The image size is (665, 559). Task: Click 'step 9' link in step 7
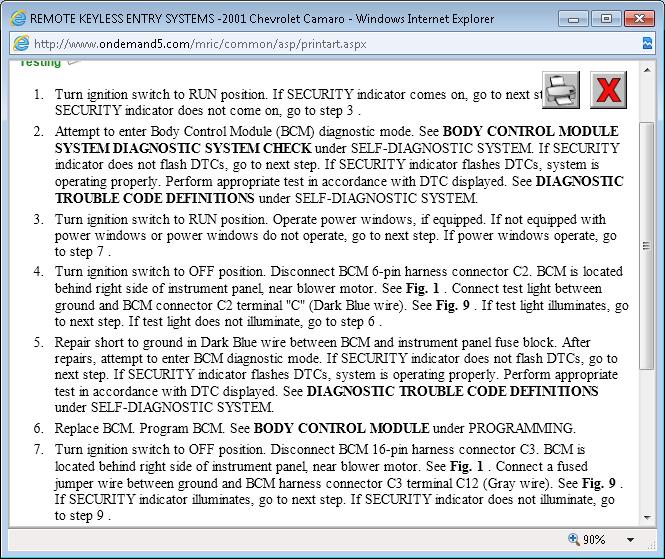coord(87,515)
